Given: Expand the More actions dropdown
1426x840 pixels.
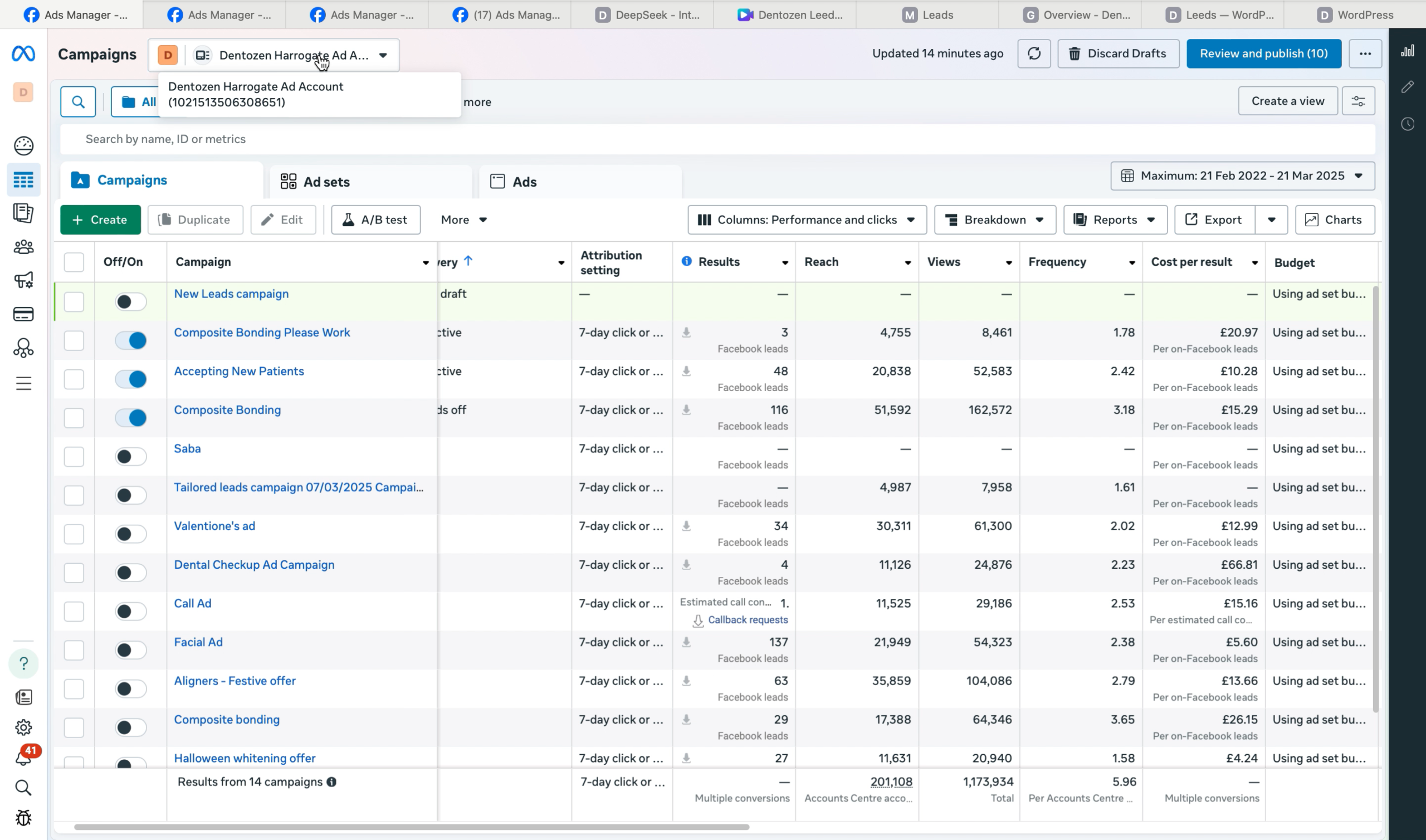Looking at the screenshot, I should coord(463,219).
